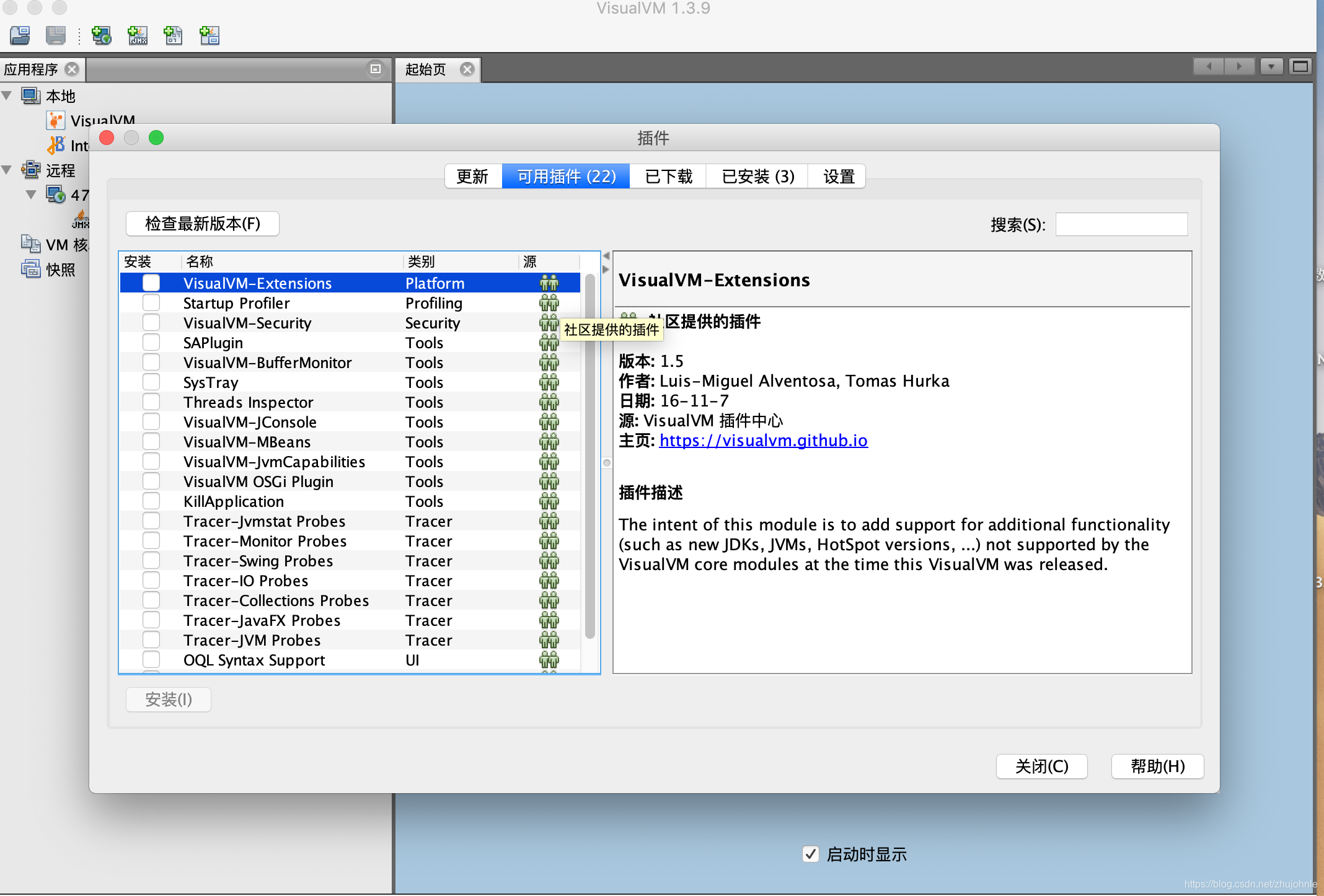Uncheck the 启动时显示 checkbox

tap(811, 854)
